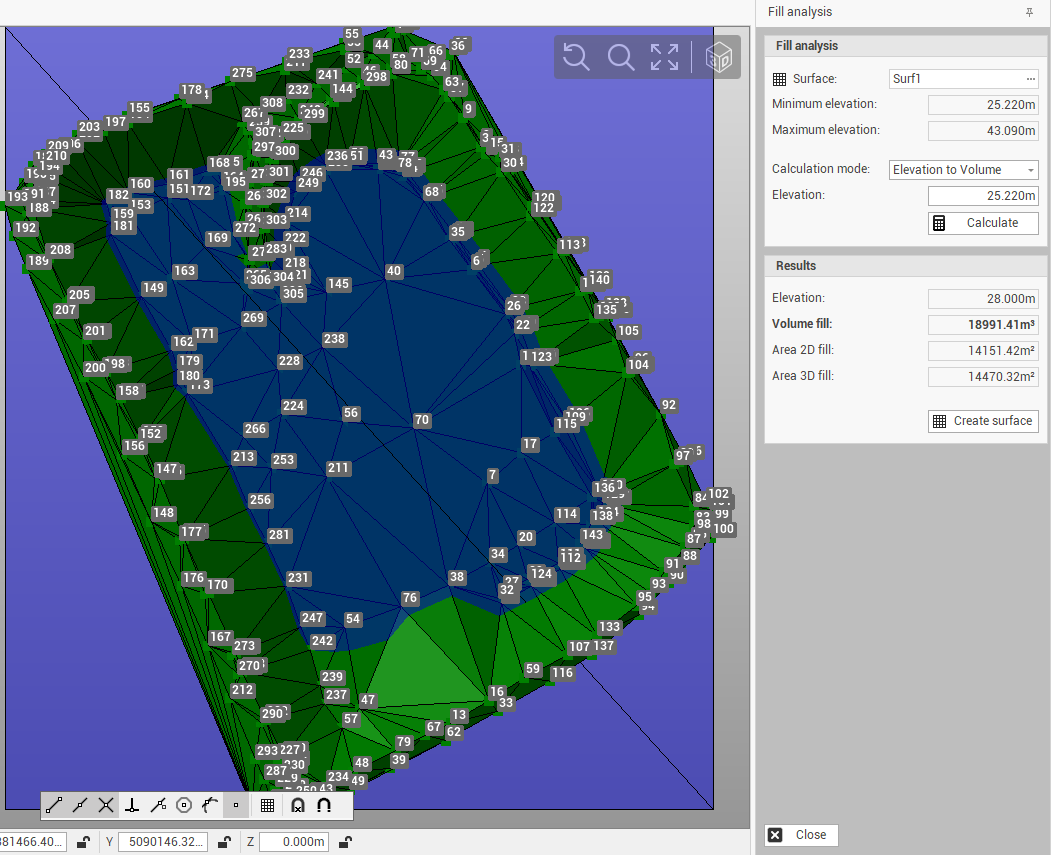The height and width of the screenshot is (855, 1051).
Task: Click Create surface button
Action: coord(982,421)
